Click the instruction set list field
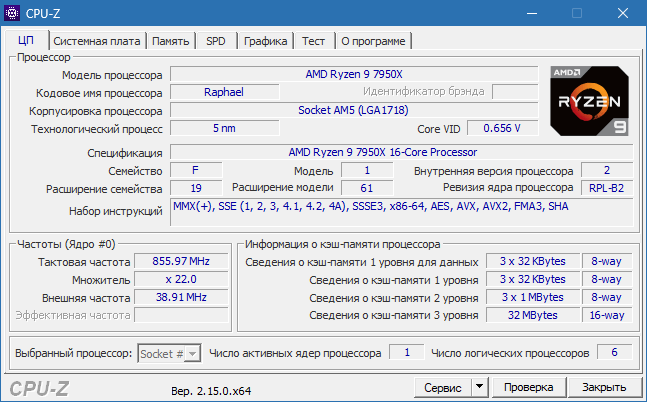The image size is (647, 402). (x=401, y=212)
